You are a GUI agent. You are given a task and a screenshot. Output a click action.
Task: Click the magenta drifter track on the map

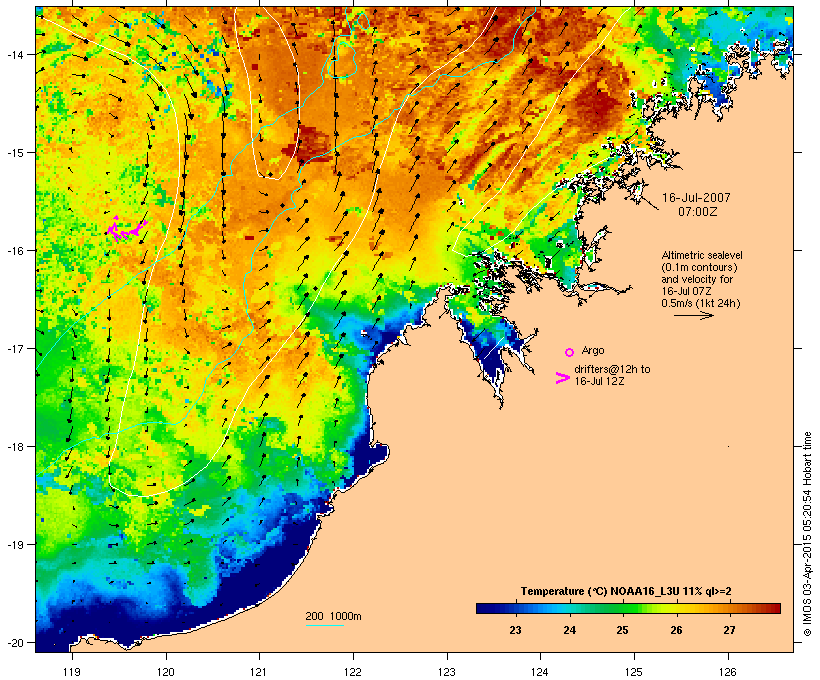coord(126,228)
